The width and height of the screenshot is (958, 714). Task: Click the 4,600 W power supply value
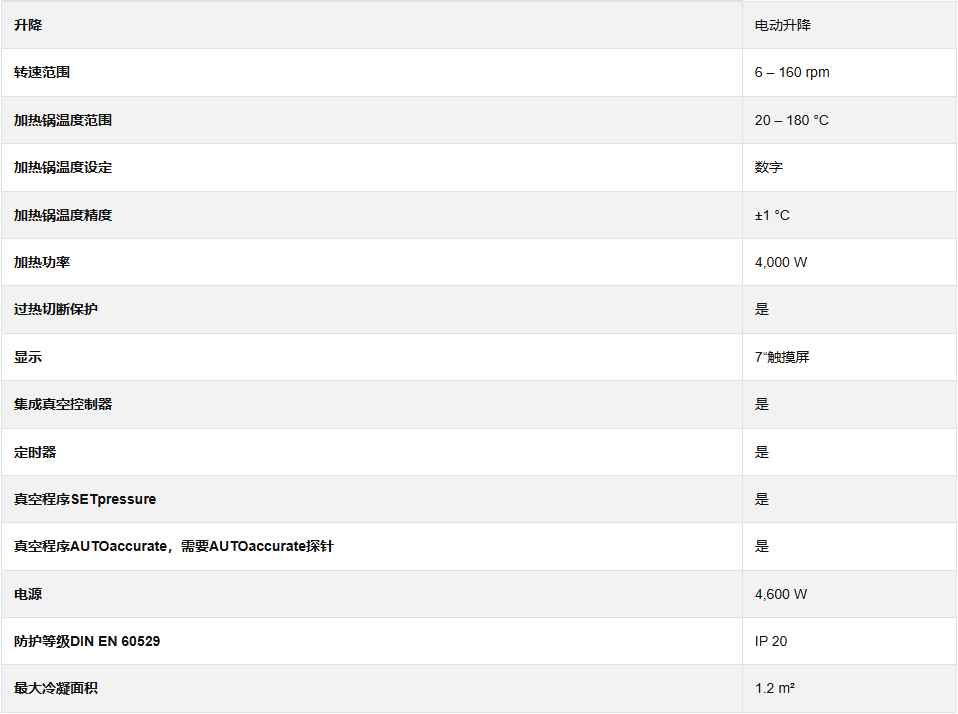[x=780, y=594]
